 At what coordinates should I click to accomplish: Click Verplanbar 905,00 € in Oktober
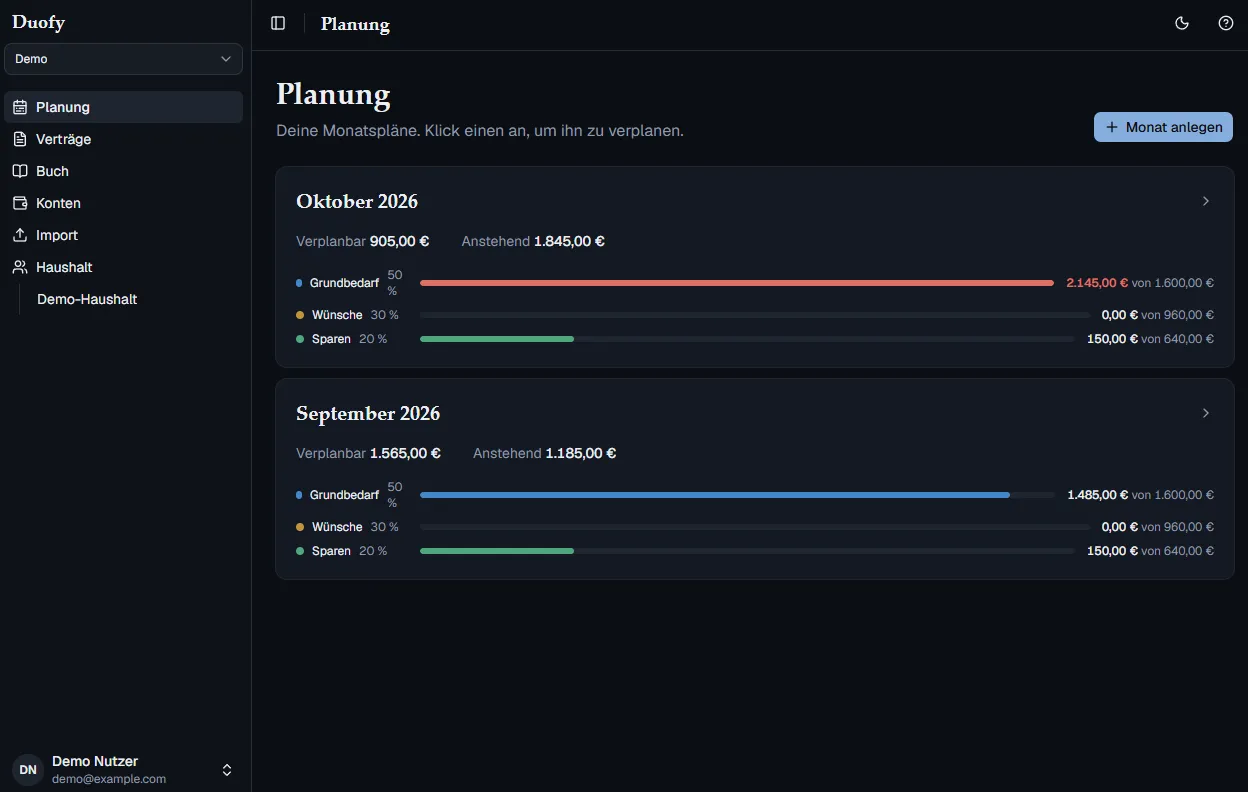point(362,241)
